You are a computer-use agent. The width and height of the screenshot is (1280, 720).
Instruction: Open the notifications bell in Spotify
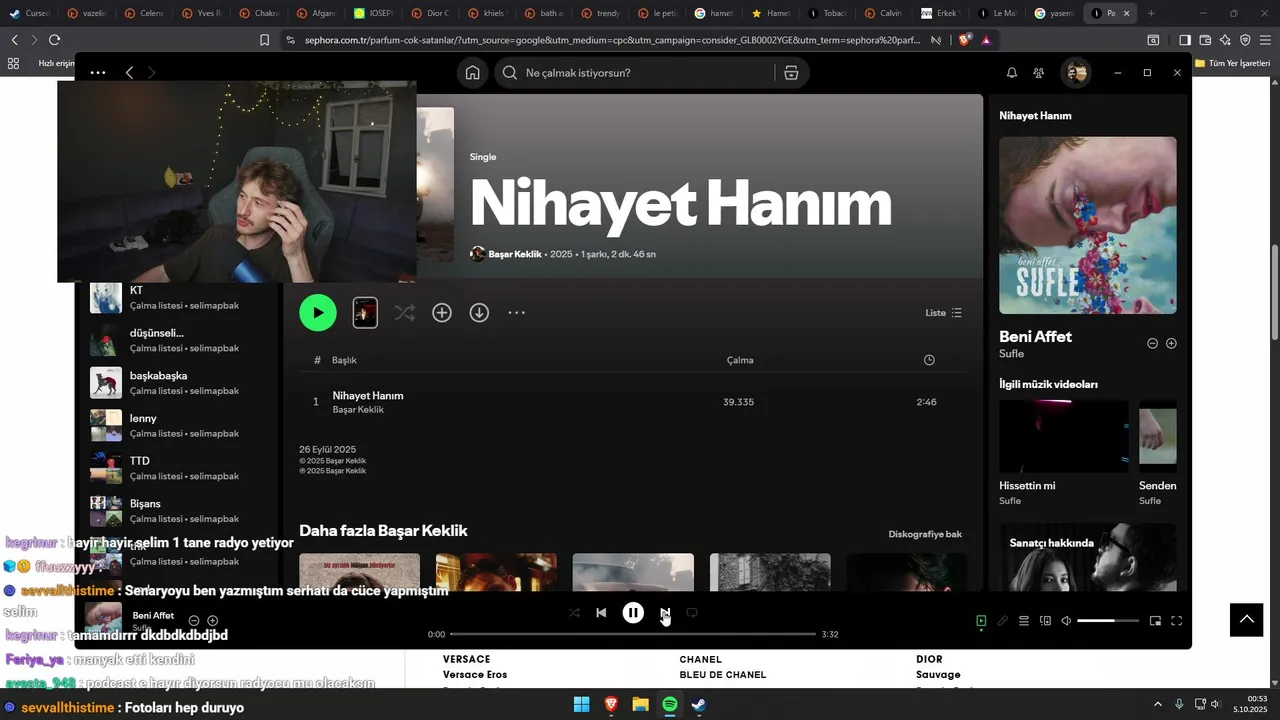1011,73
